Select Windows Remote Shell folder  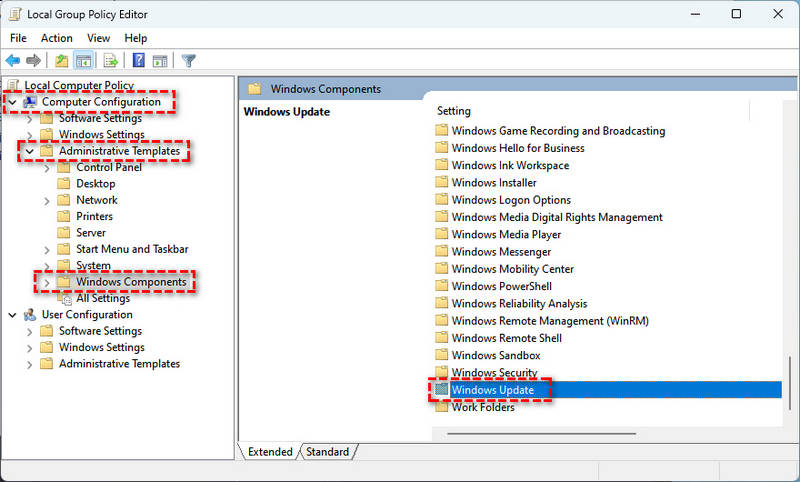tap(507, 338)
